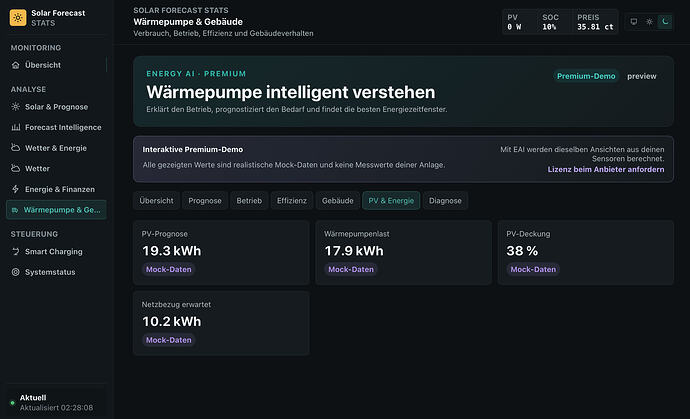Viewport: 690px width, 419px height.
Task: Click the Wärmepumpe intelligent verstehen heading
Action: pyautogui.click(x=290, y=92)
